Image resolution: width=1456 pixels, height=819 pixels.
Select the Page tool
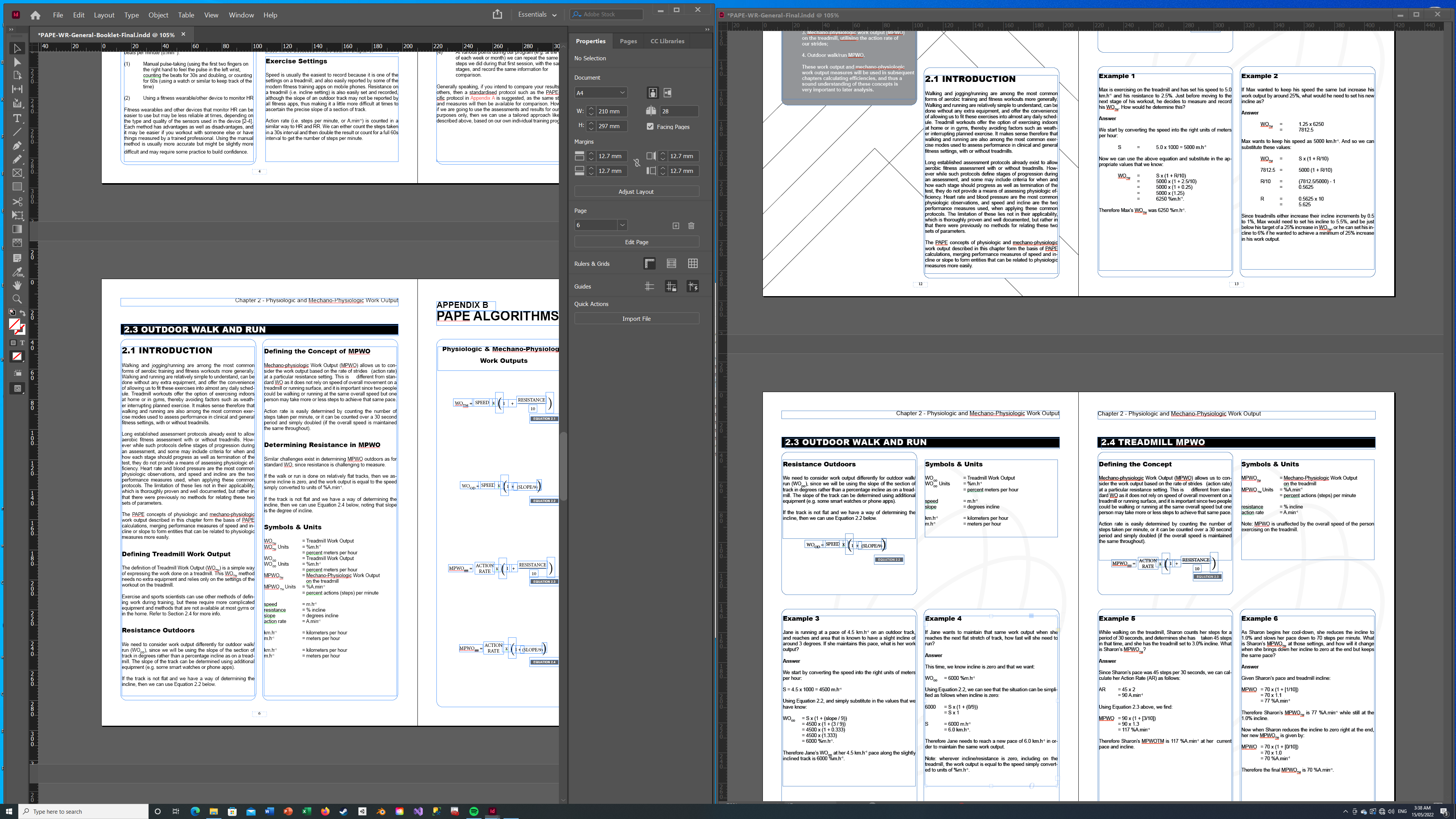tap(17, 76)
